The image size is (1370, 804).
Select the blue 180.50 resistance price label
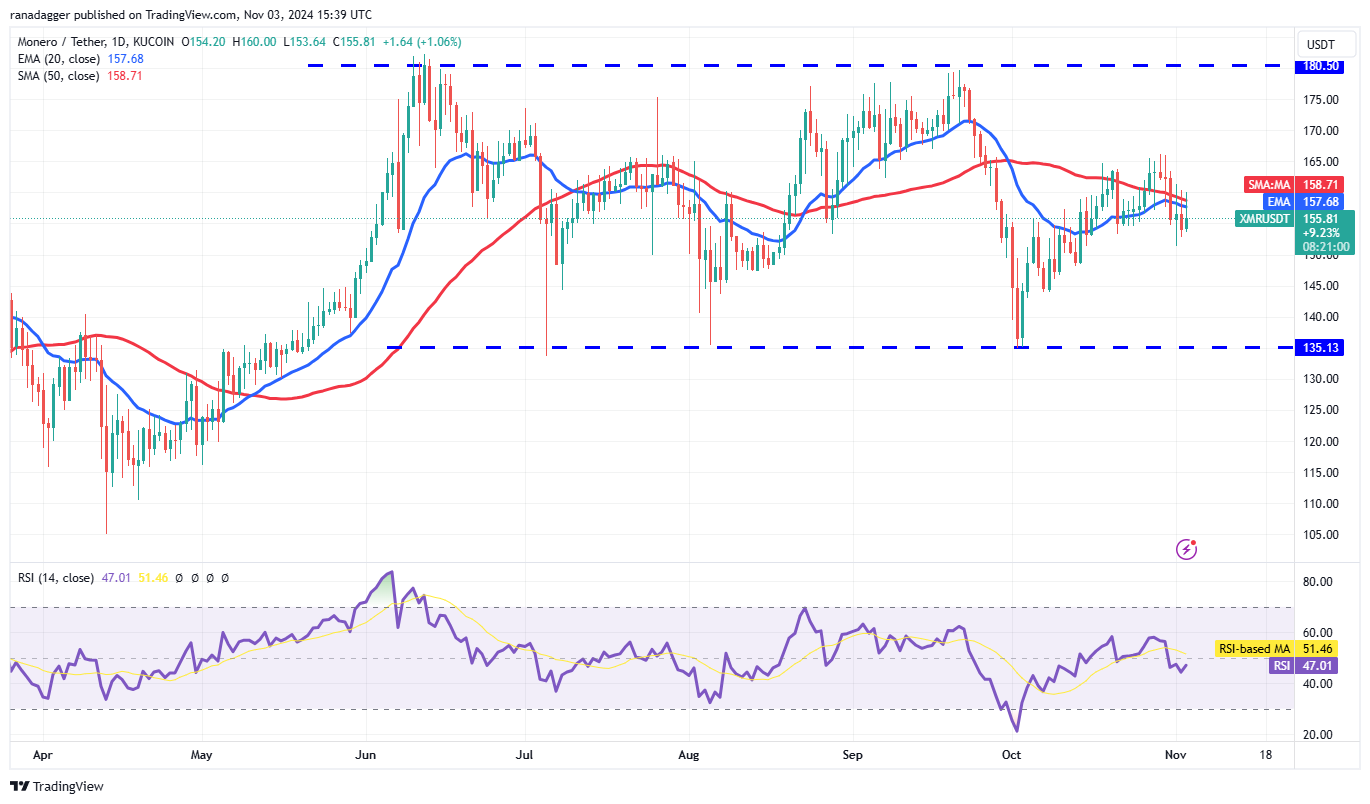[1322, 66]
